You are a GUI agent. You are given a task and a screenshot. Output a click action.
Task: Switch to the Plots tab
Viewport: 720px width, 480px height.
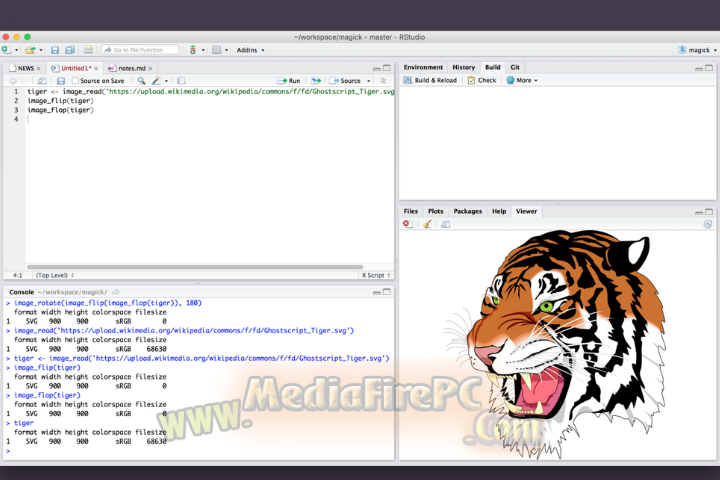click(435, 212)
